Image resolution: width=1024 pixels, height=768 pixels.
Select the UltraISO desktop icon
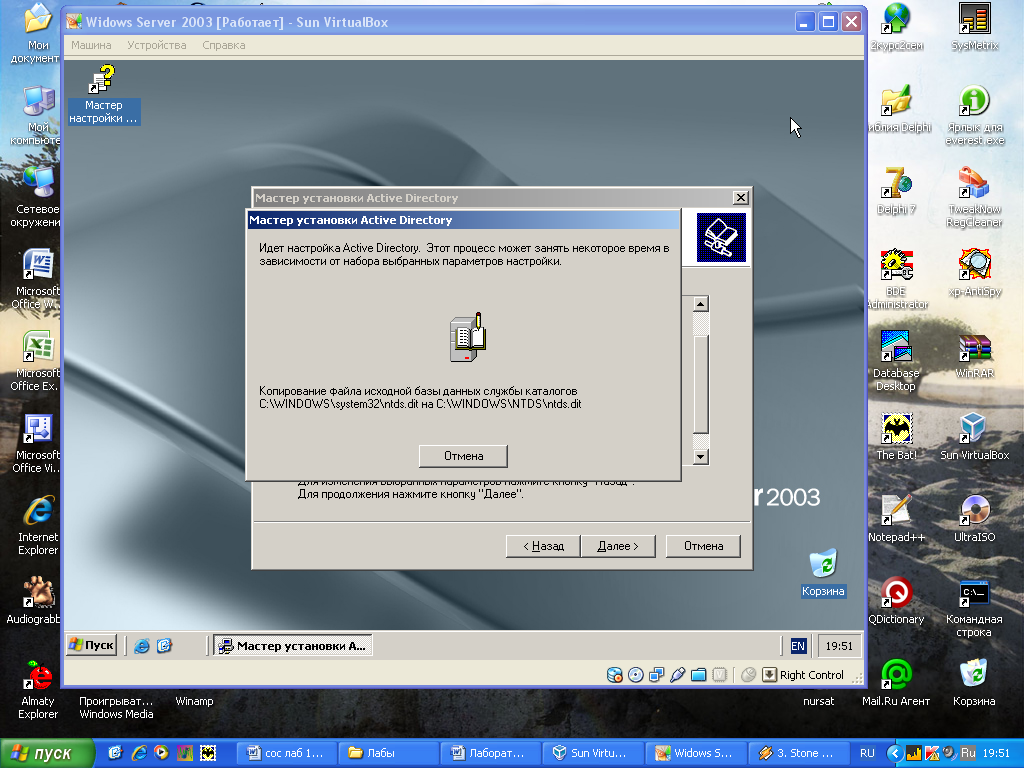click(x=974, y=519)
